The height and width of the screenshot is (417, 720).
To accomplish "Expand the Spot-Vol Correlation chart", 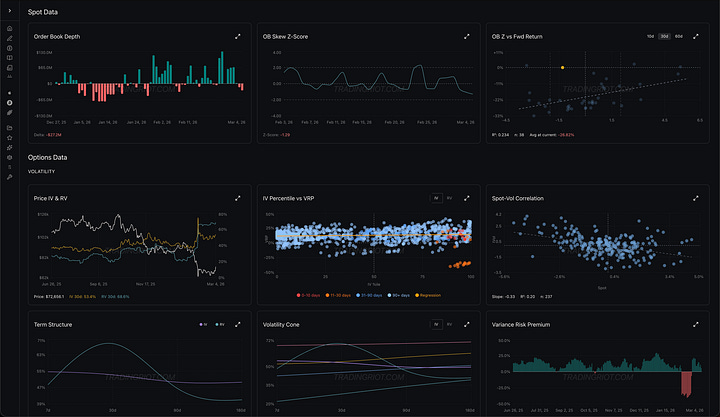I will (x=696, y=198).
